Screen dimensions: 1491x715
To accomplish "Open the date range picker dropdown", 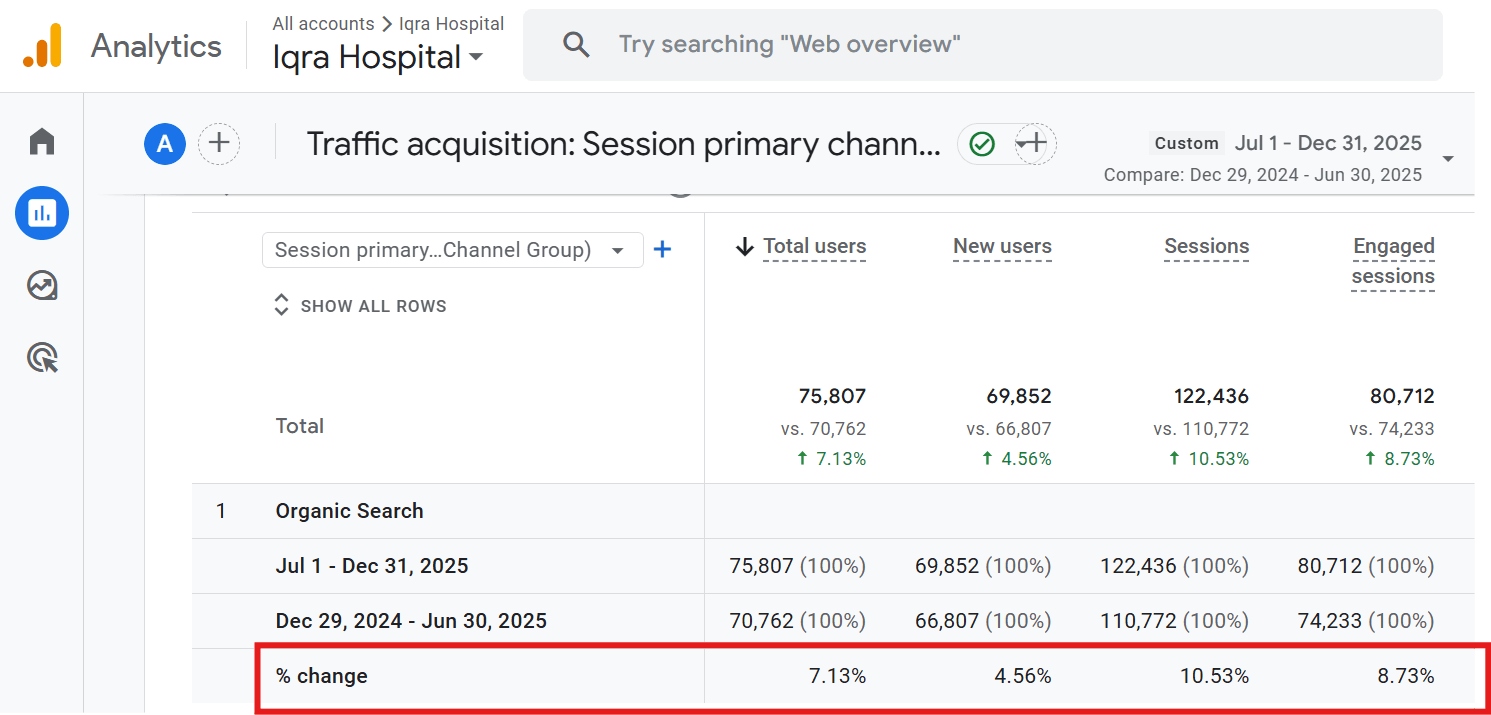I will coord(1448,159).
